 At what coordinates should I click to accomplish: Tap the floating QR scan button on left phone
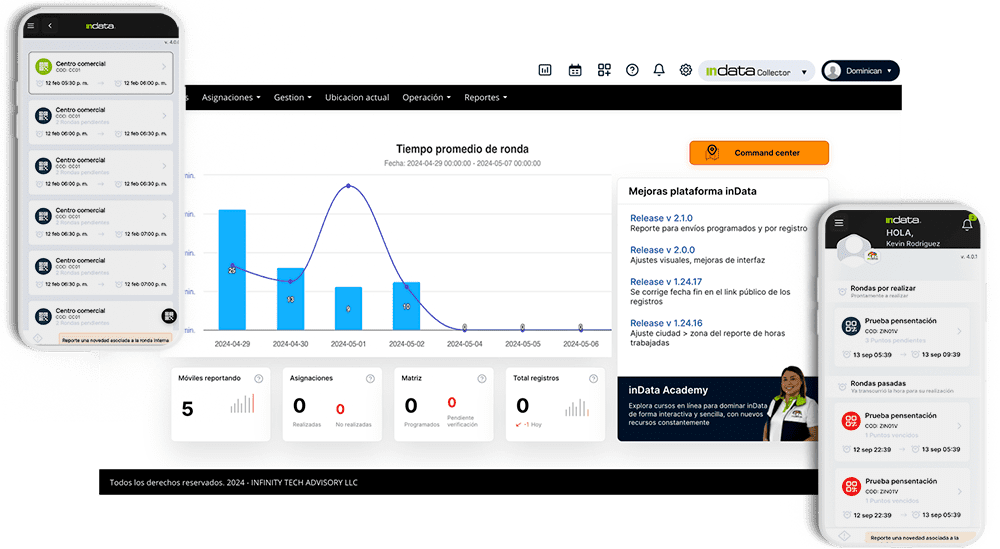(168, 316)
